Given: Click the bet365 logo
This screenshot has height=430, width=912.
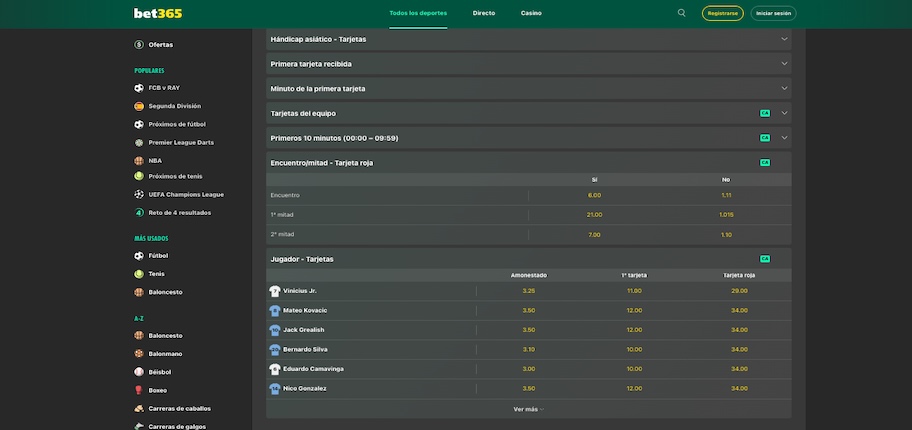Looking at the screenshot, I should tap(158, 13).
